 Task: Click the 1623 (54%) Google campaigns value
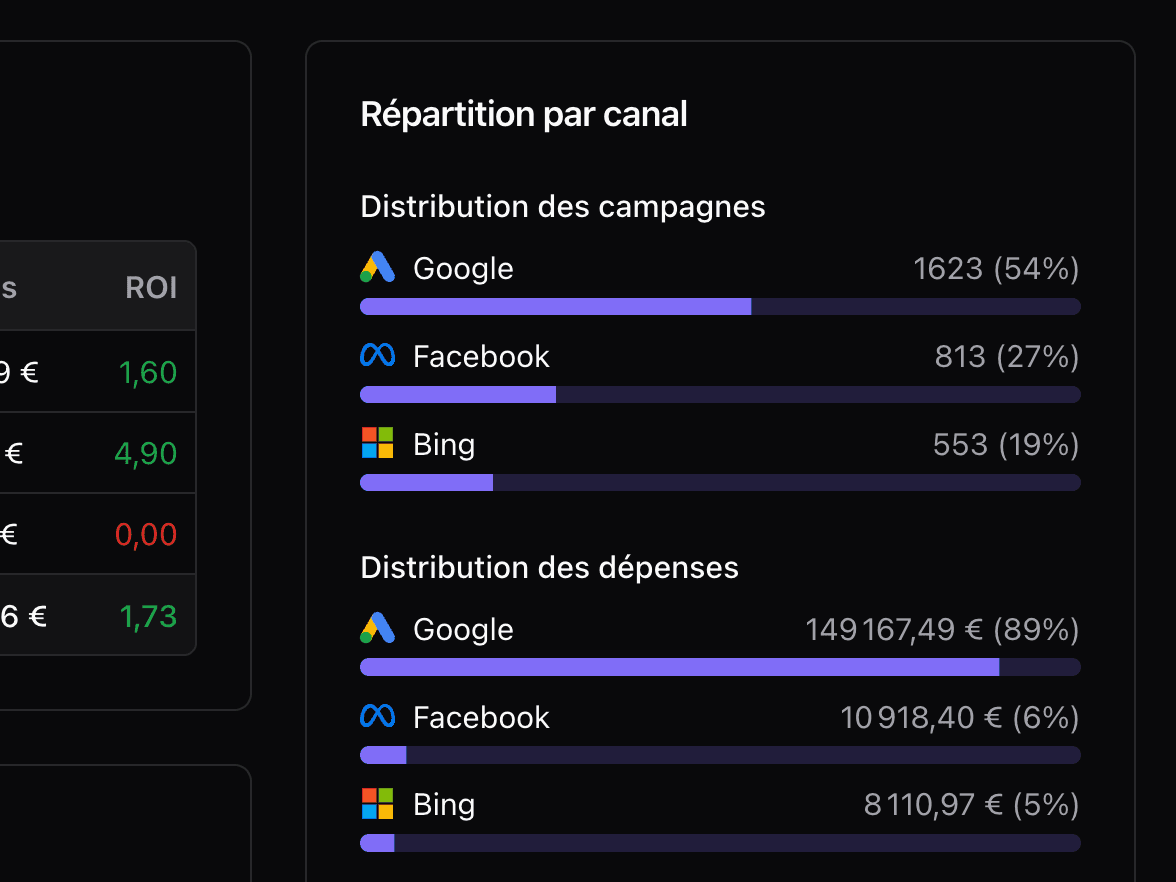click(x=995, y=267)
